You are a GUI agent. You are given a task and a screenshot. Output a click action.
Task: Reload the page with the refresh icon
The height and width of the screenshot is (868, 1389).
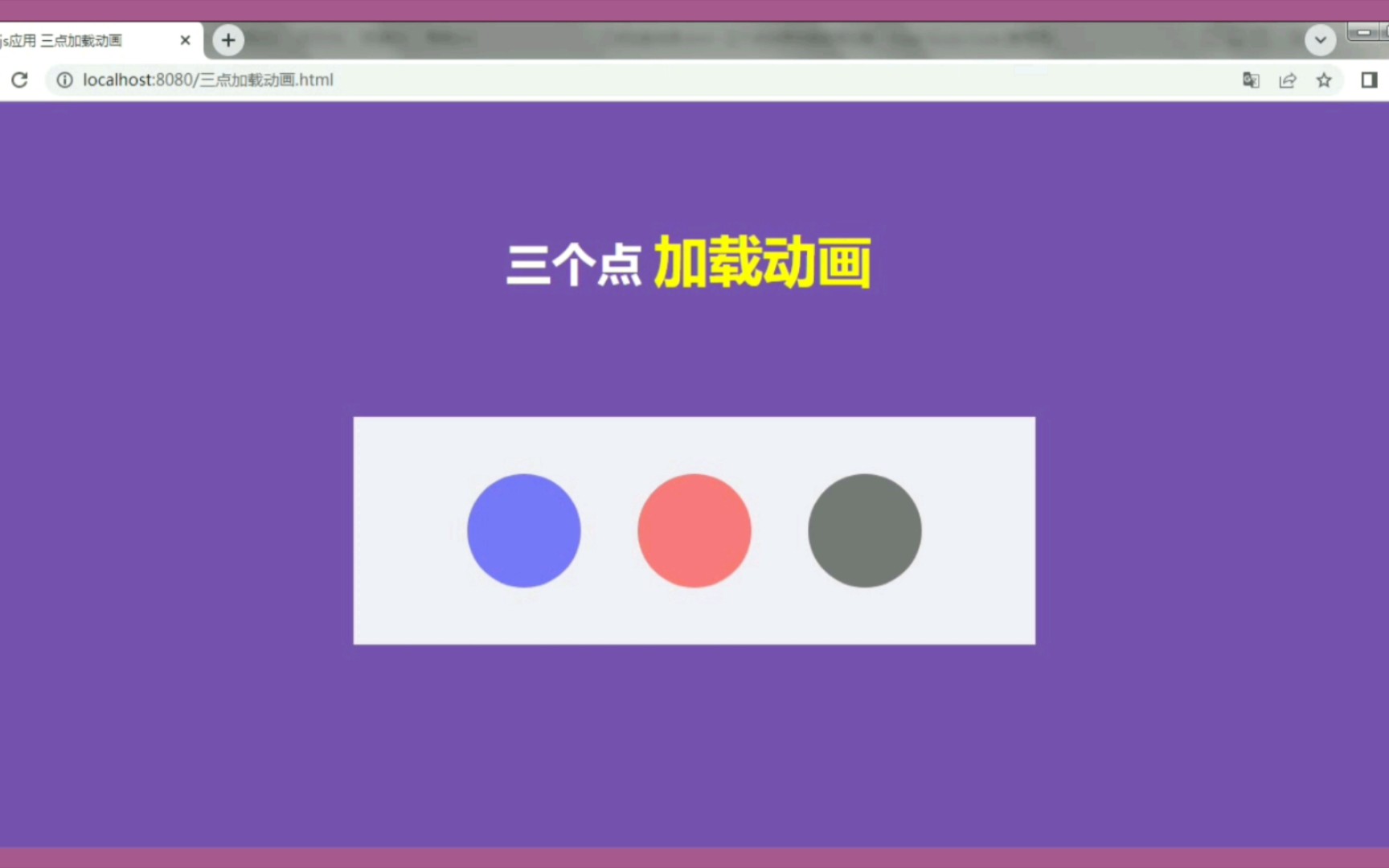click(x=19, y=80)
